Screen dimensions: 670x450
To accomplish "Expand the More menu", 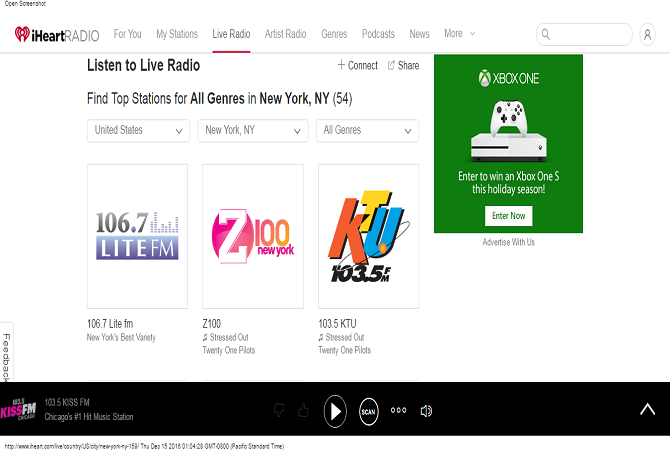I will pos(460,33).
